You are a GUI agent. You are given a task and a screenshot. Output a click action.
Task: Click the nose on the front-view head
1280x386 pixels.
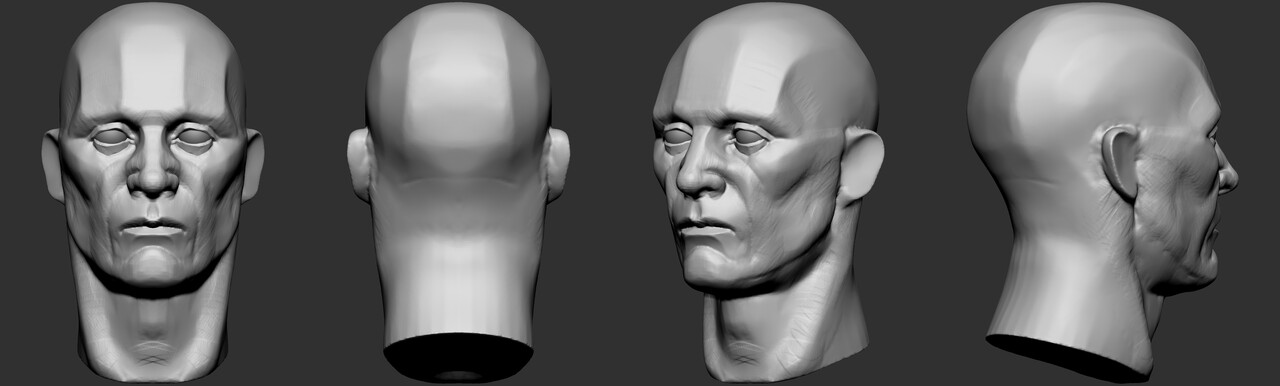[x=153, y=170]
